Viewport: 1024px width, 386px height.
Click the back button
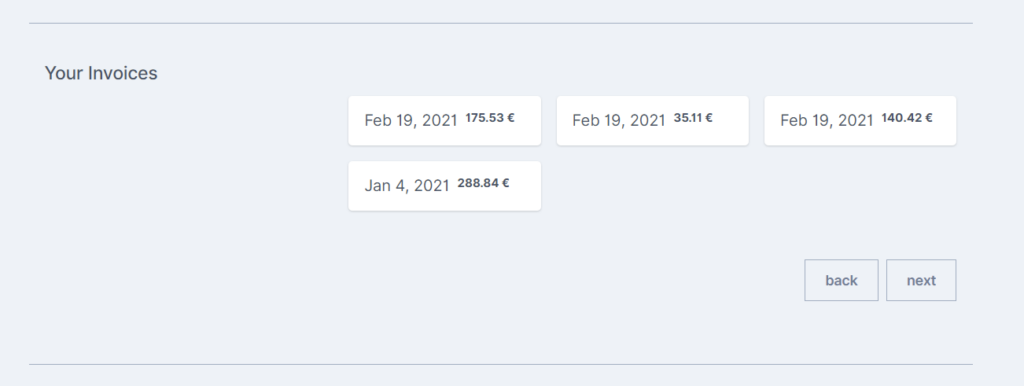pos(841,280)
